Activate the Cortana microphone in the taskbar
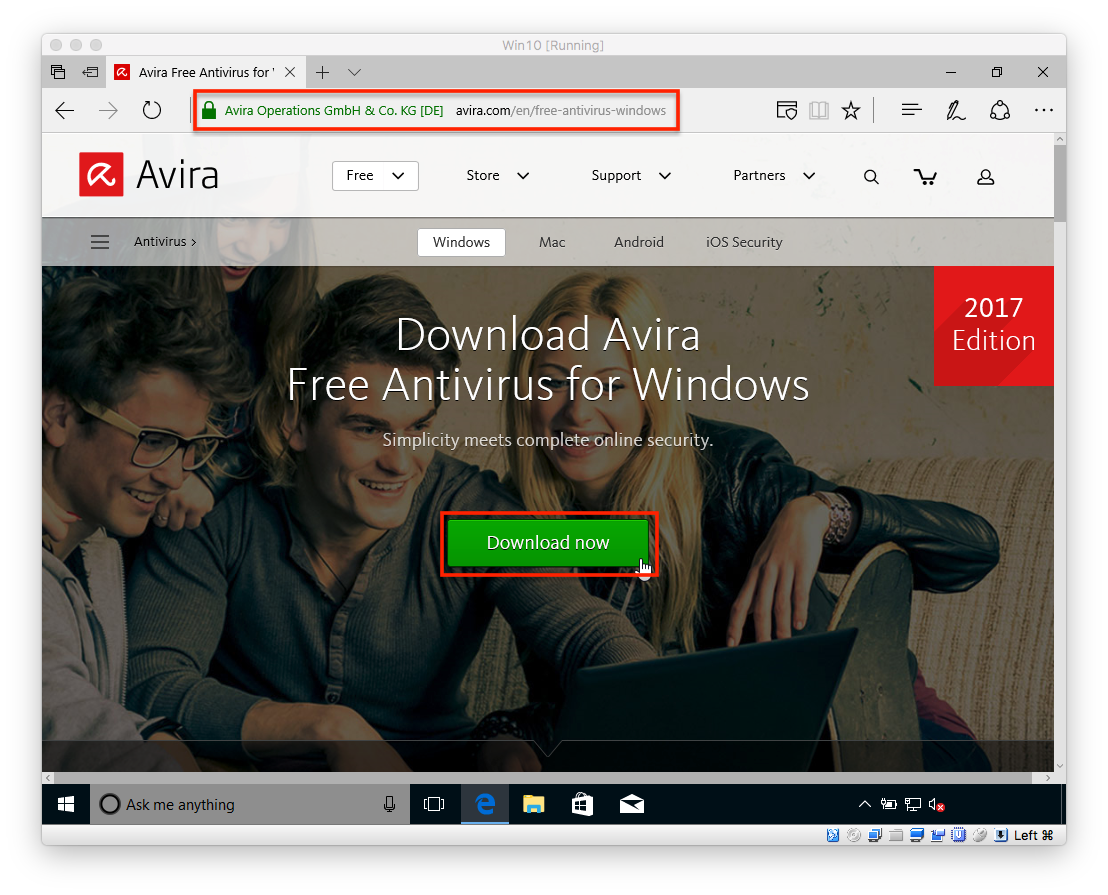1108x895 pixels. (389, 803)
